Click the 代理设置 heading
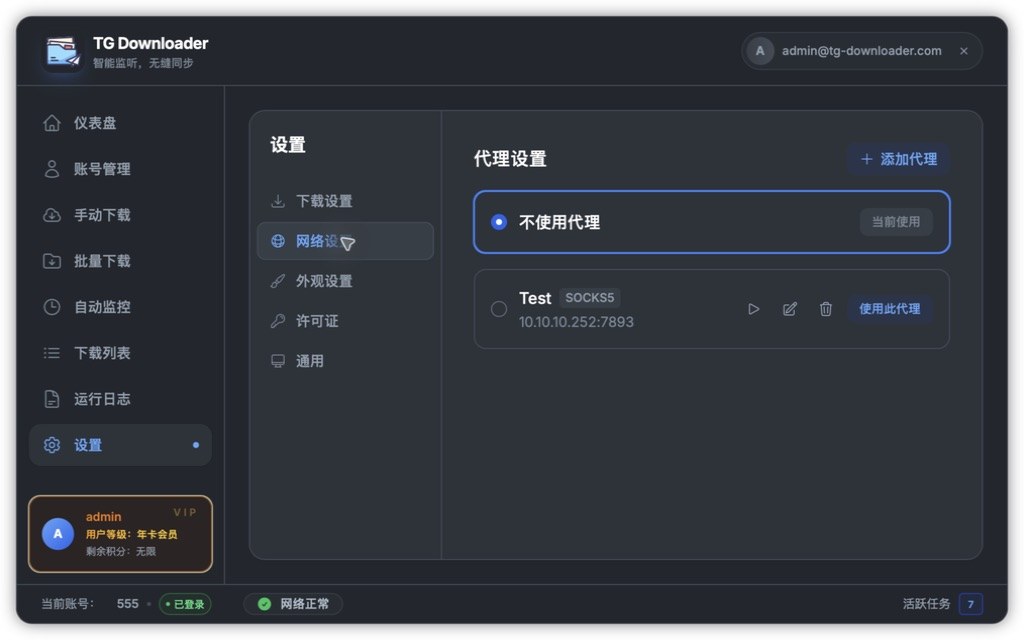 (510, 159)
